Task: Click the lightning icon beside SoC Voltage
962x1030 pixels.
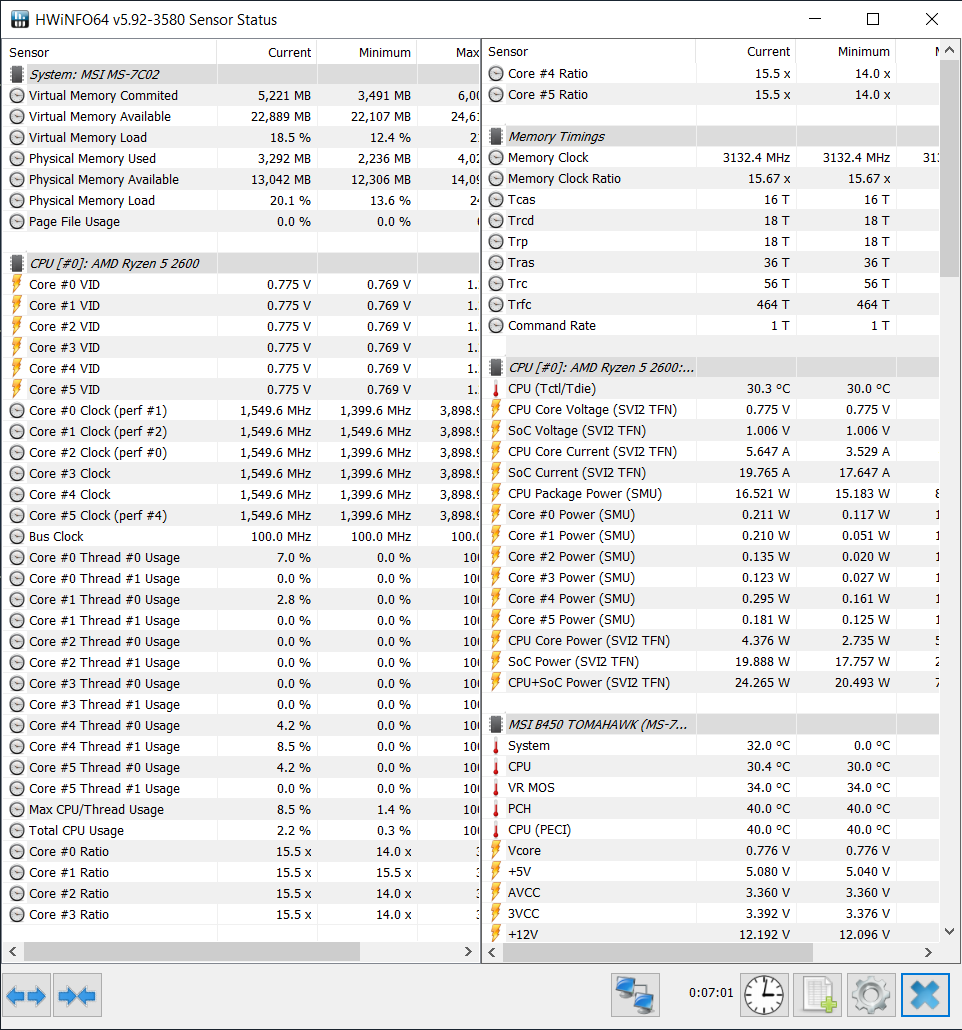Action: click(496, 431)
